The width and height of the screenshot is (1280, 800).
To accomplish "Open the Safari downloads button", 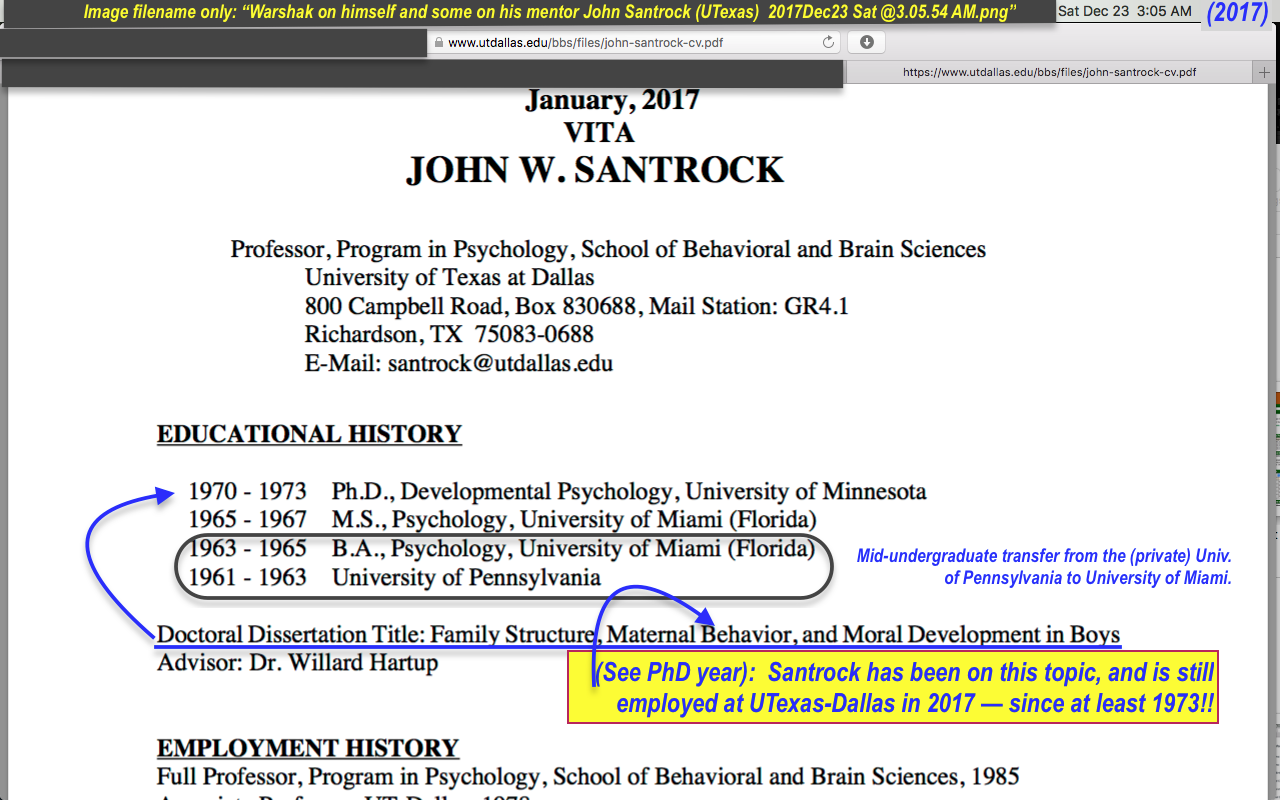I will (x=866, y=42).
